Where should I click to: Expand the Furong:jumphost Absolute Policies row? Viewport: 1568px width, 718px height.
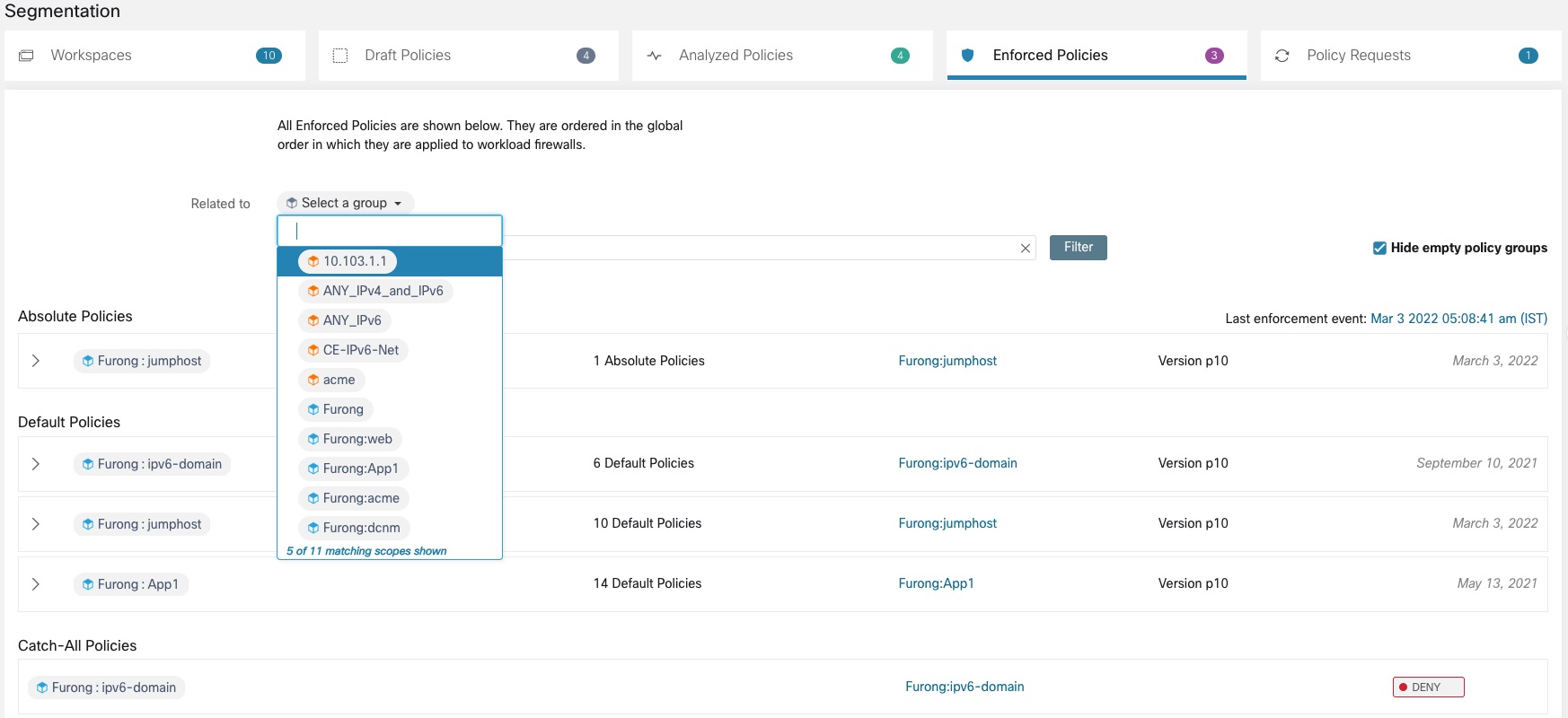(x=36, y=361)
